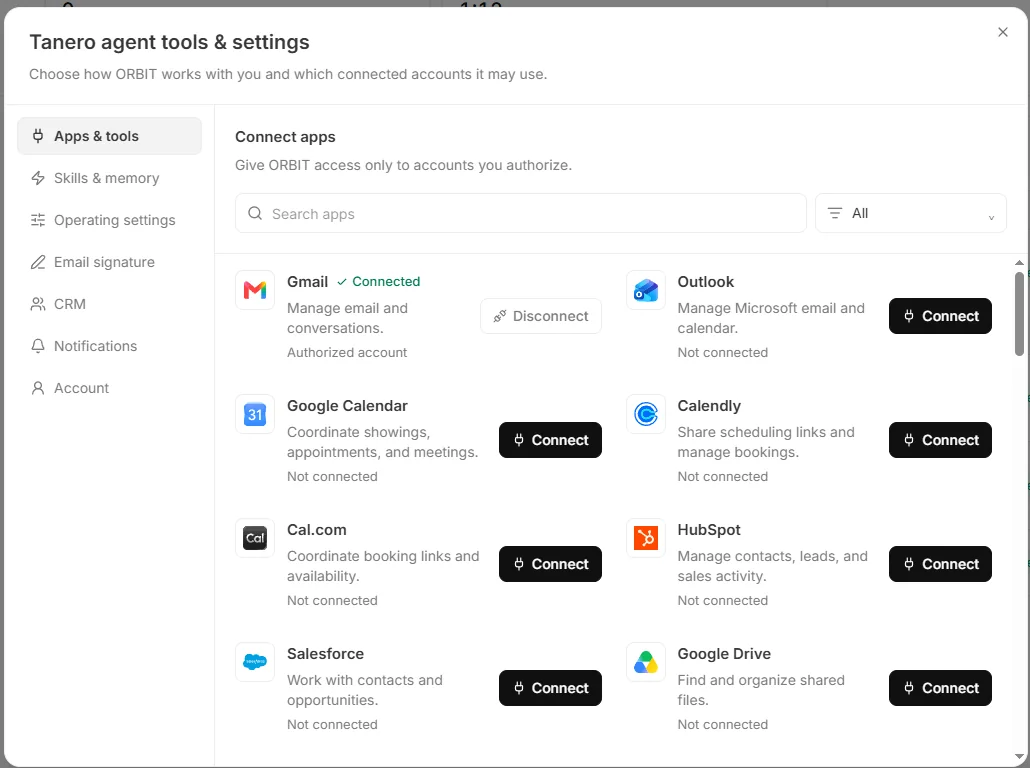Click 'Not connected' status under Calendly
Viewport: 1030px width, 768px height.
coord(723,477)
